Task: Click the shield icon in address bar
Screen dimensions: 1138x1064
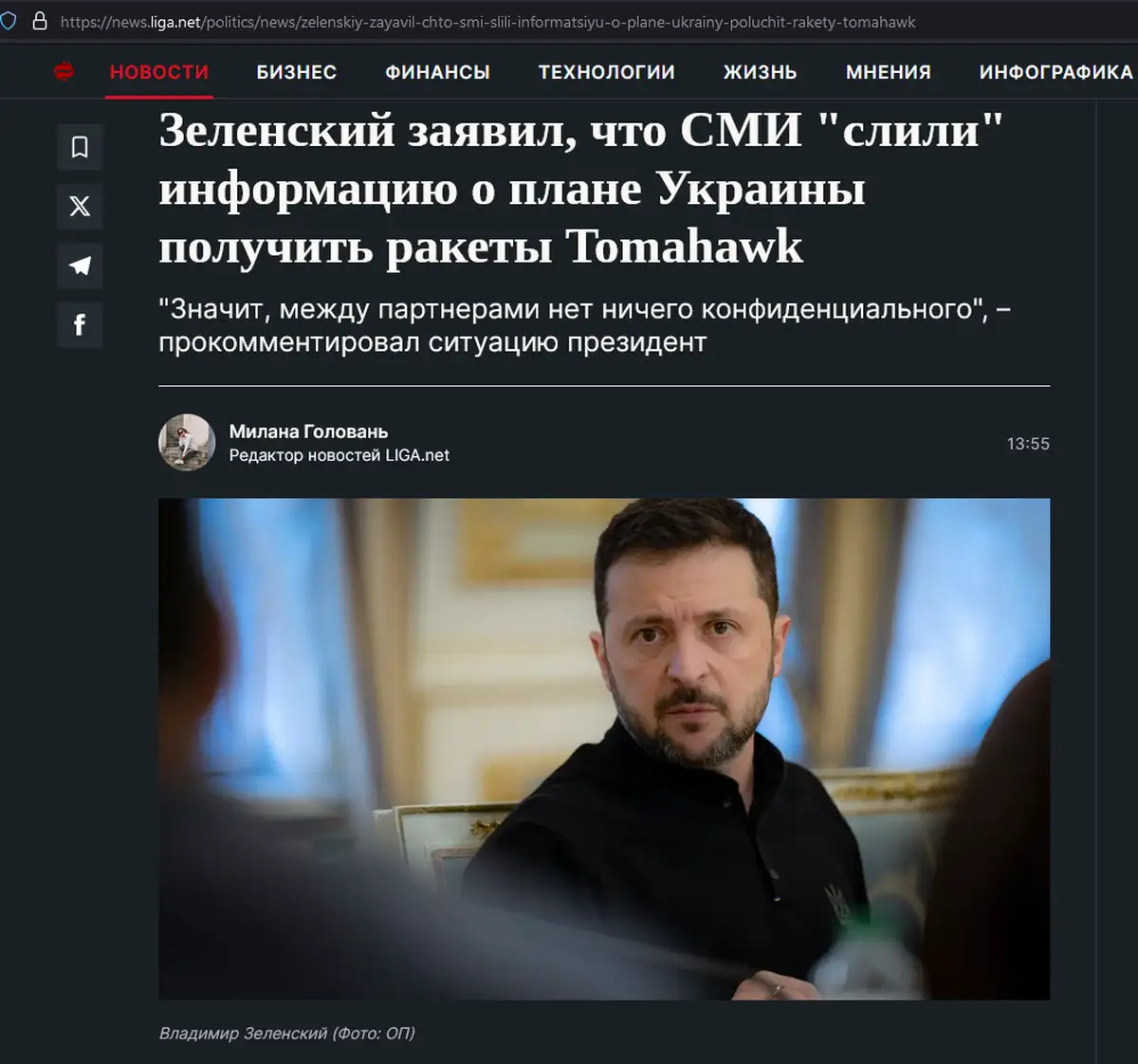Action: point(8,21)
